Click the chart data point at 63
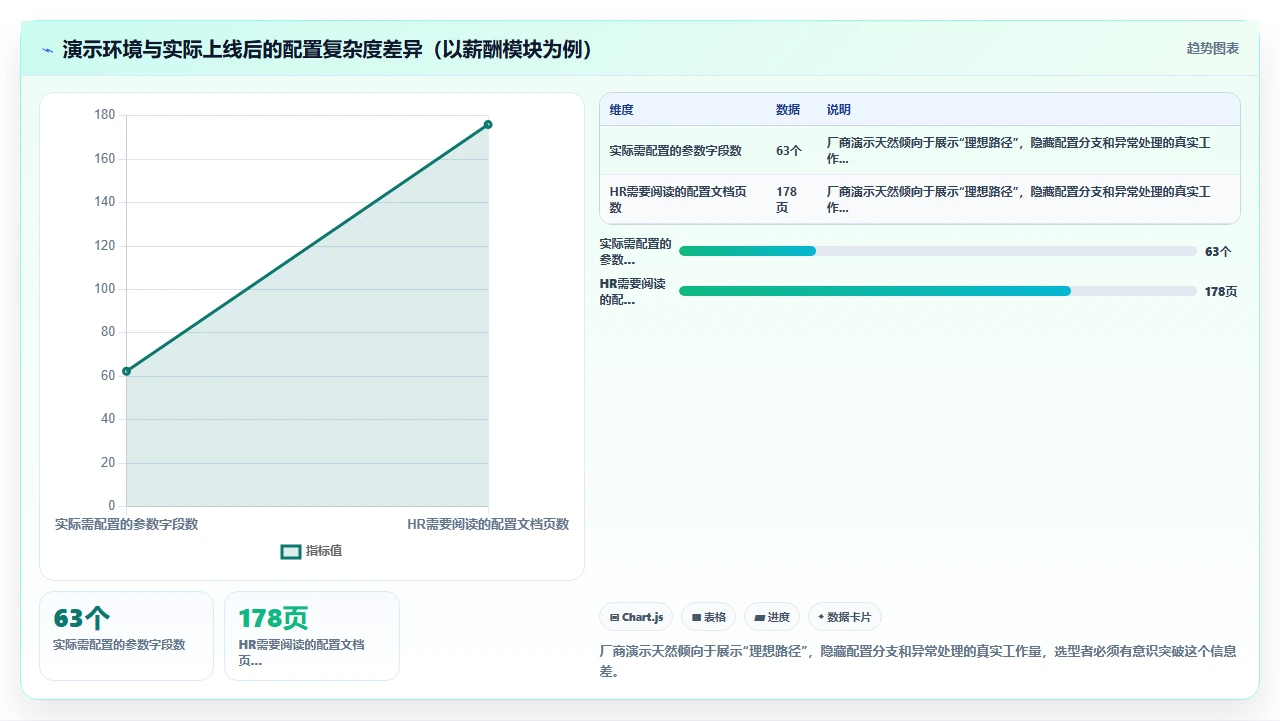This screenshot has width=1280, height=721. coord(126,371)
